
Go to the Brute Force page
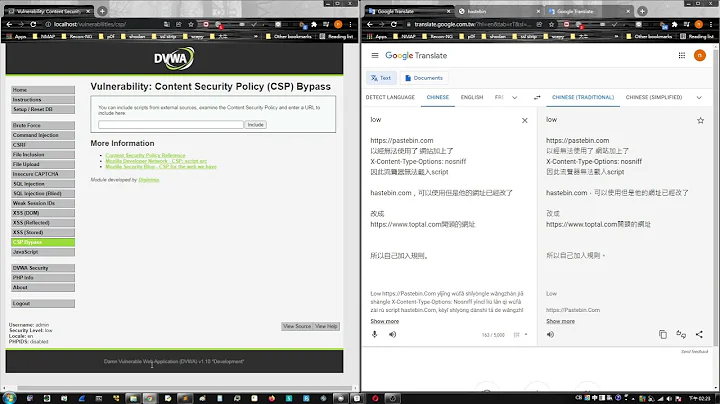point(43,125)
